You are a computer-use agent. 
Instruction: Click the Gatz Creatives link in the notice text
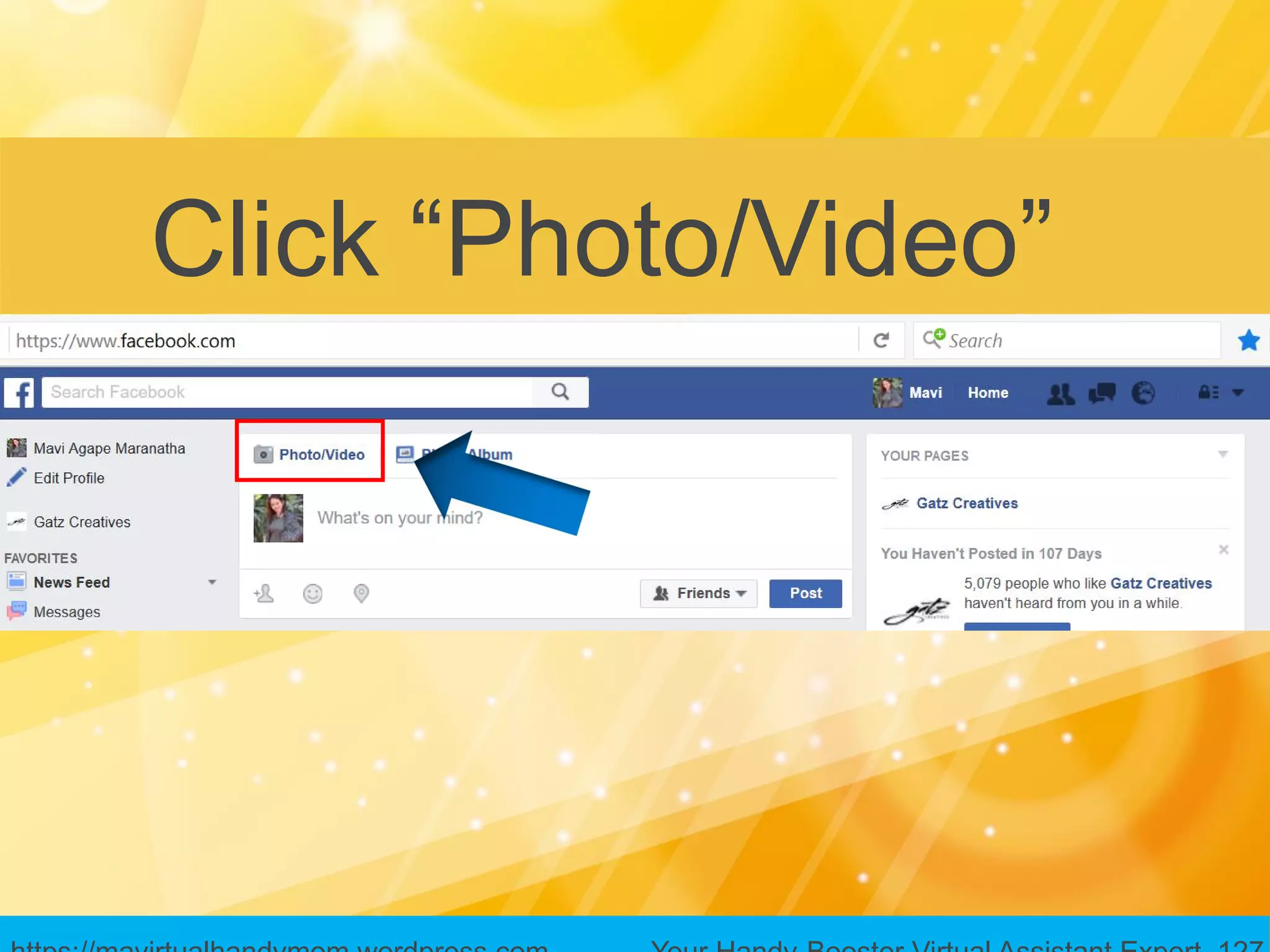[x=1161, y=583]
